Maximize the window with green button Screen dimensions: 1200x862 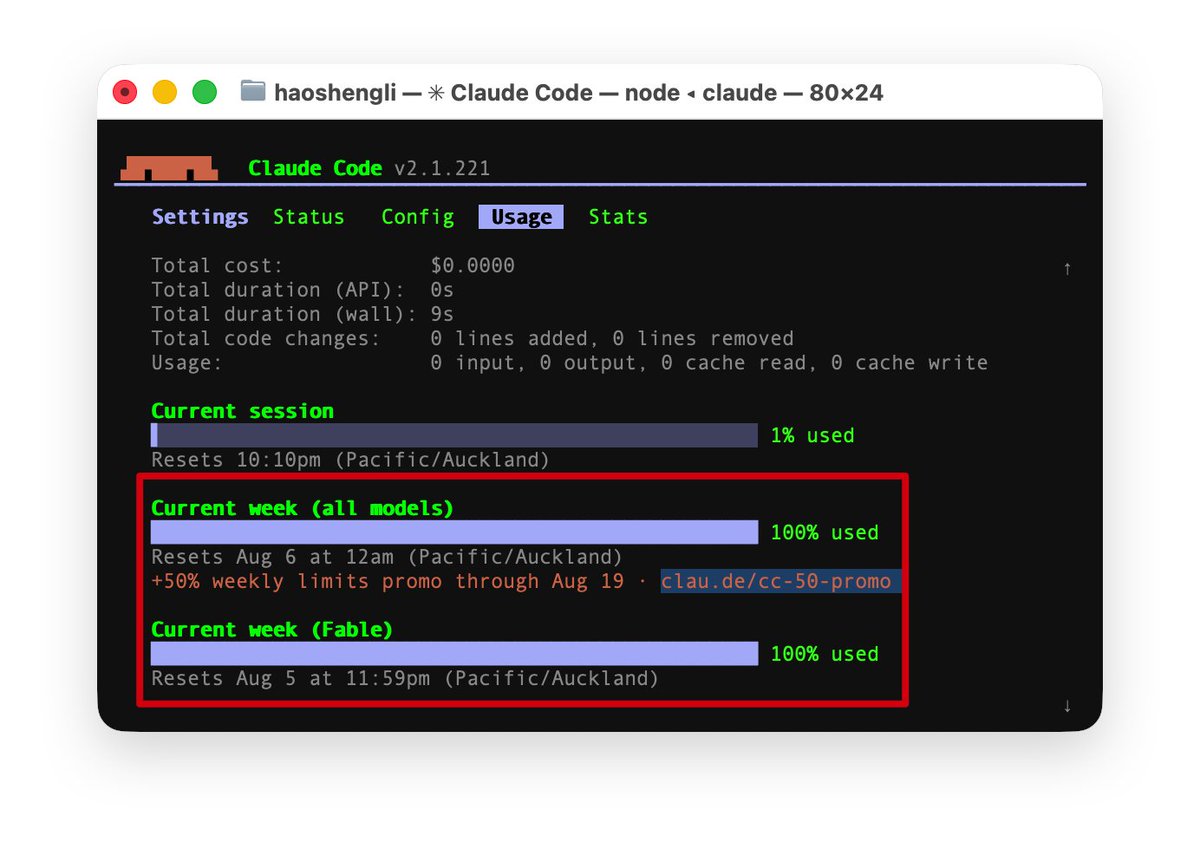[x=205, y=92]
